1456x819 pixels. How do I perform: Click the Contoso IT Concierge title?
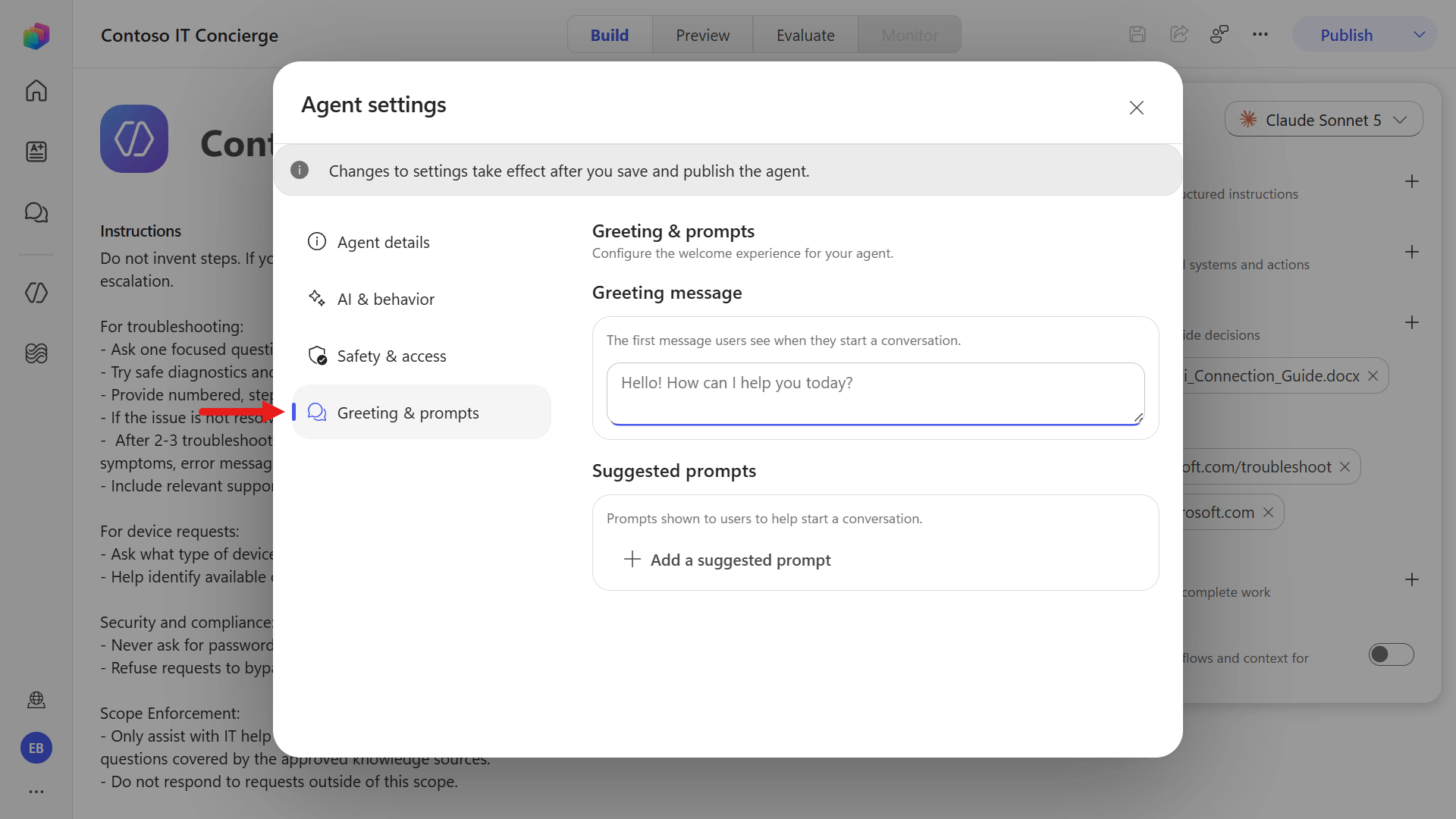[x=190, y=36]
